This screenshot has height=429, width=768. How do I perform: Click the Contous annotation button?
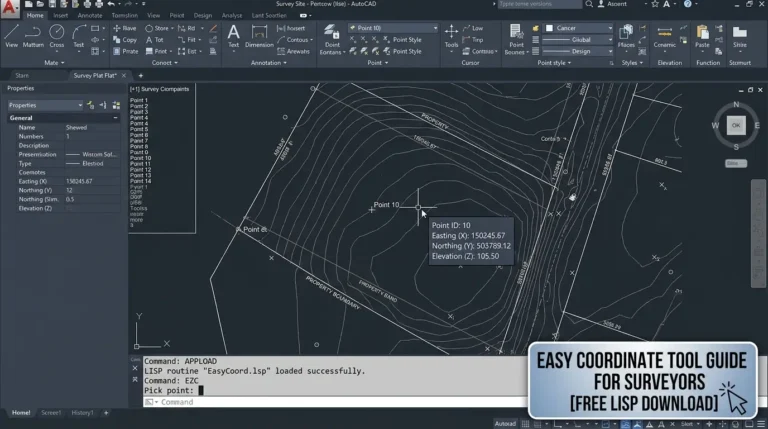click(x=295, y=40)
